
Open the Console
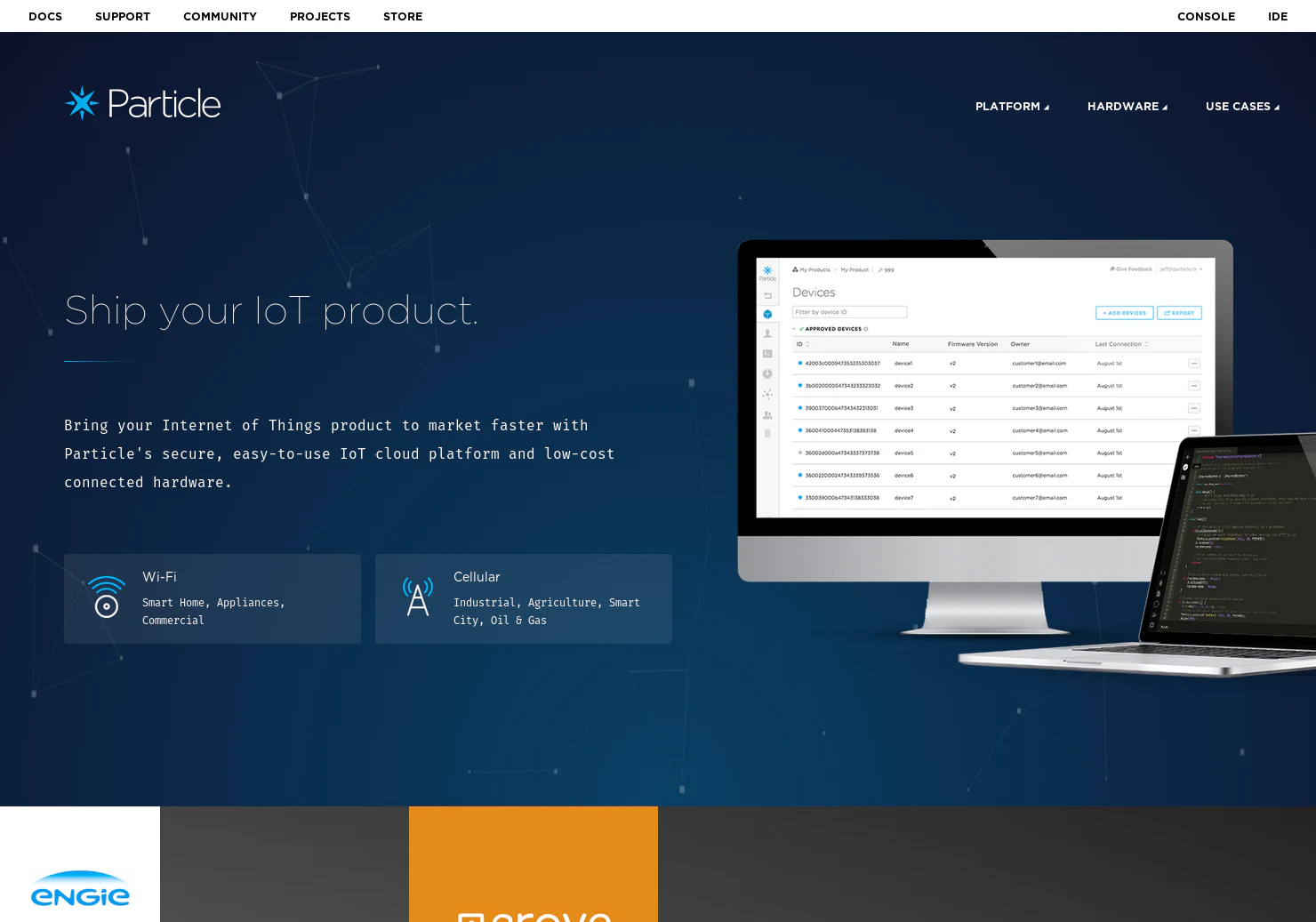(1206, 16)
